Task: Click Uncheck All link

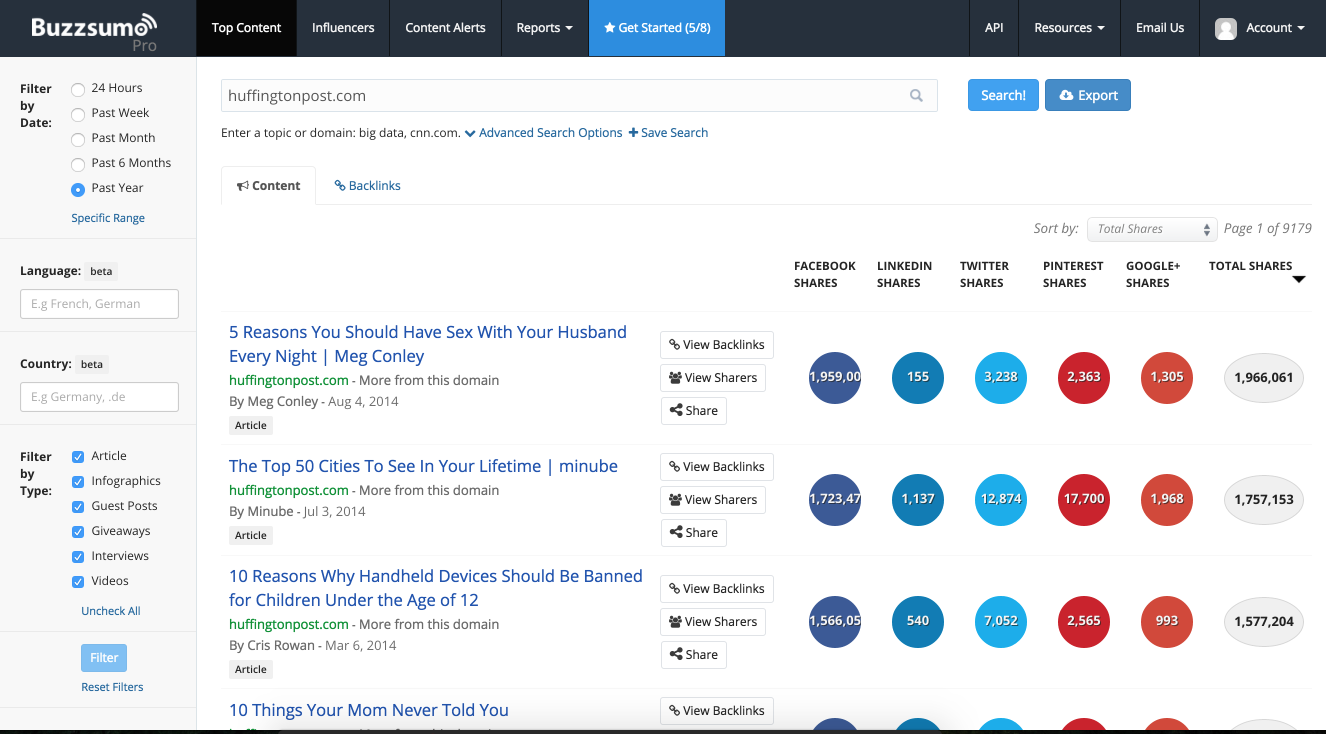Action: 111,611
